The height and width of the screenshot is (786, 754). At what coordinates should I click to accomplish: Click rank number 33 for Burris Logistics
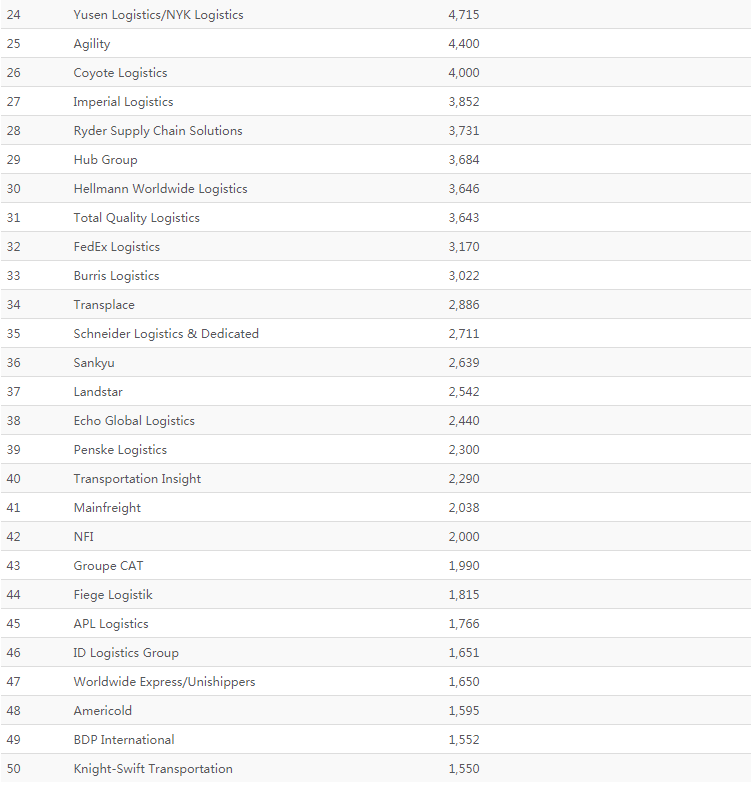[x=14, y=276]
